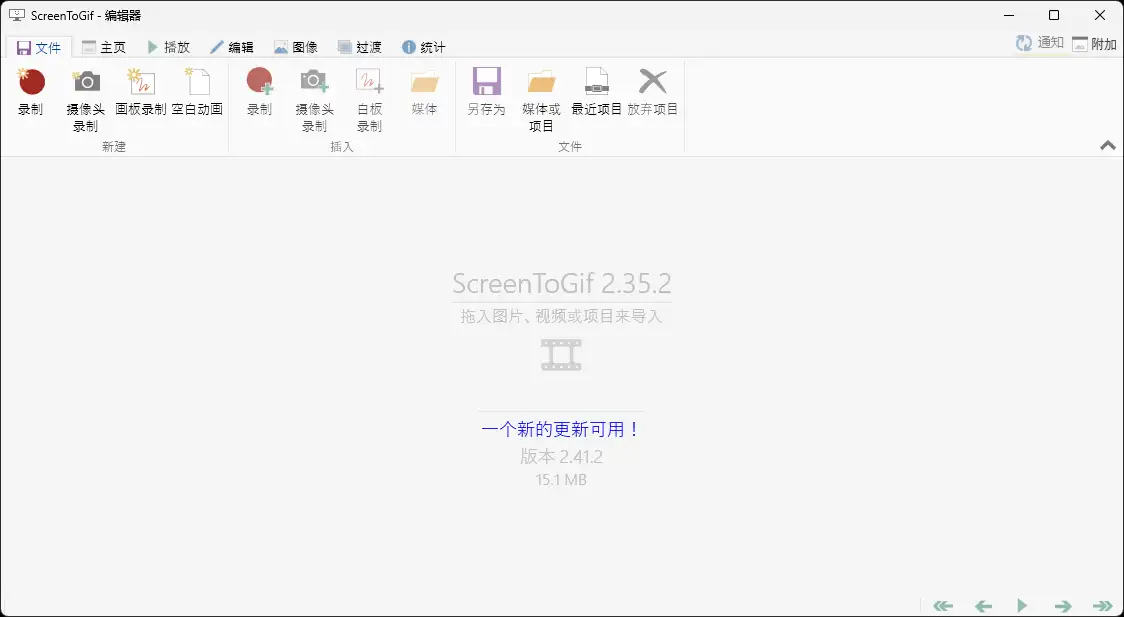
Task: Maximize the ScreenToGif editor window
Action: click(1054, 15)
